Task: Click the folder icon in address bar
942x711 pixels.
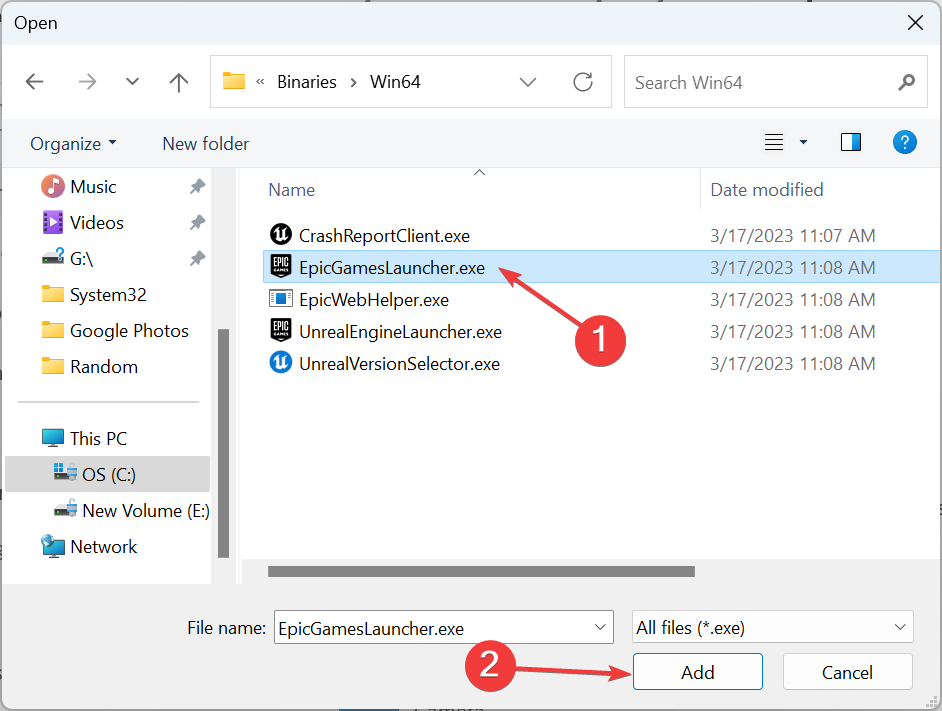Action: pos(234,81)
